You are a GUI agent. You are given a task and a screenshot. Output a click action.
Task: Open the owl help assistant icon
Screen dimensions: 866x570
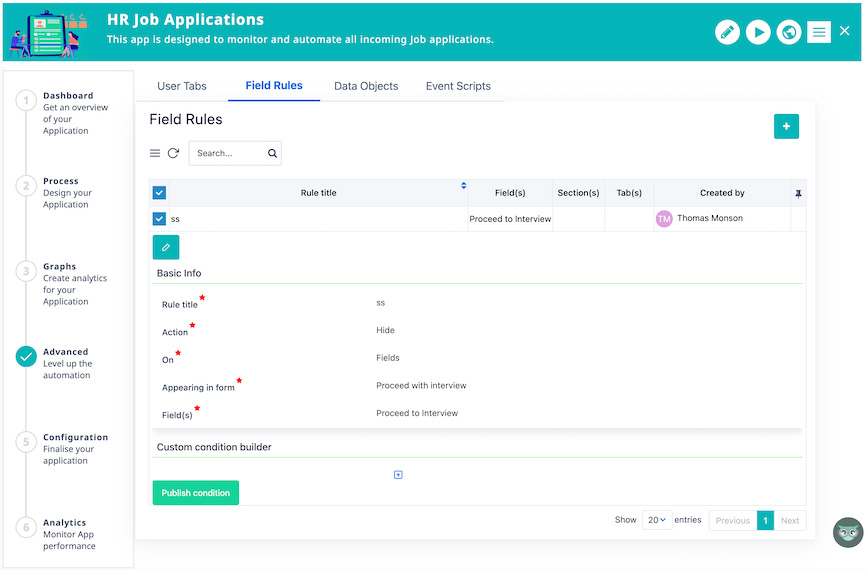click(848, 532)
